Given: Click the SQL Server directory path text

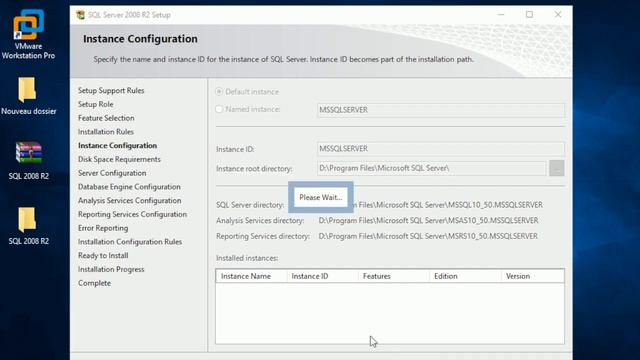Looking at the screenshot, I should pos(448,205).
